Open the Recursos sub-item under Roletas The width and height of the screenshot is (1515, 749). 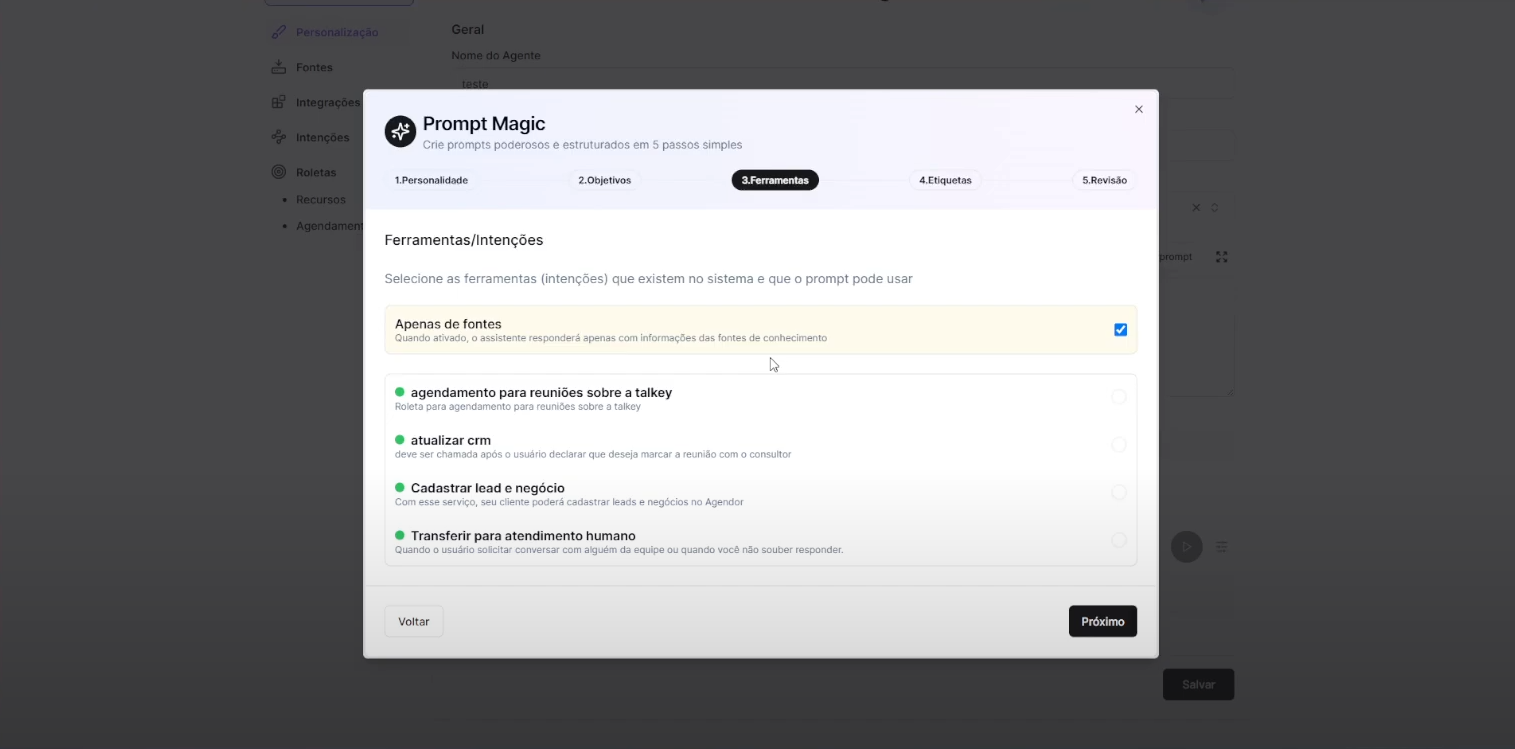tap(320, 200)
